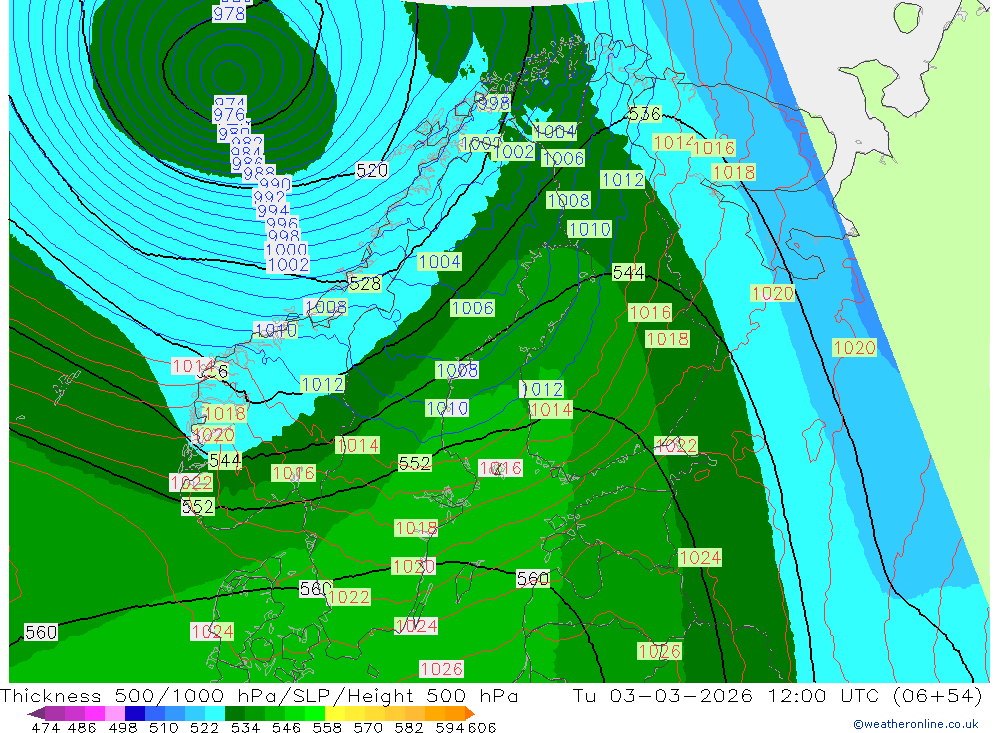Click the 528 height contour label
The image size is (1000, 733).
pyautogui.click(x=365, y=283)
